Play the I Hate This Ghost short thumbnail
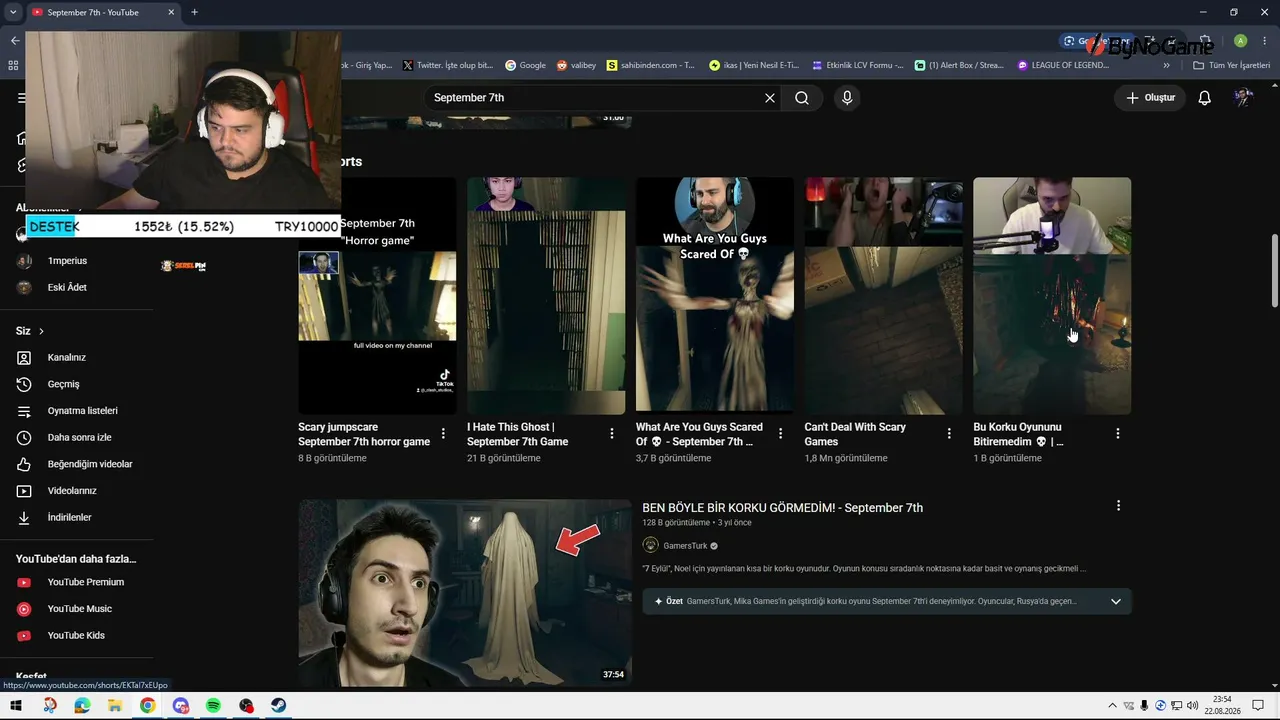The width and height of the screenshot is (1280, 720). (546, 296)
